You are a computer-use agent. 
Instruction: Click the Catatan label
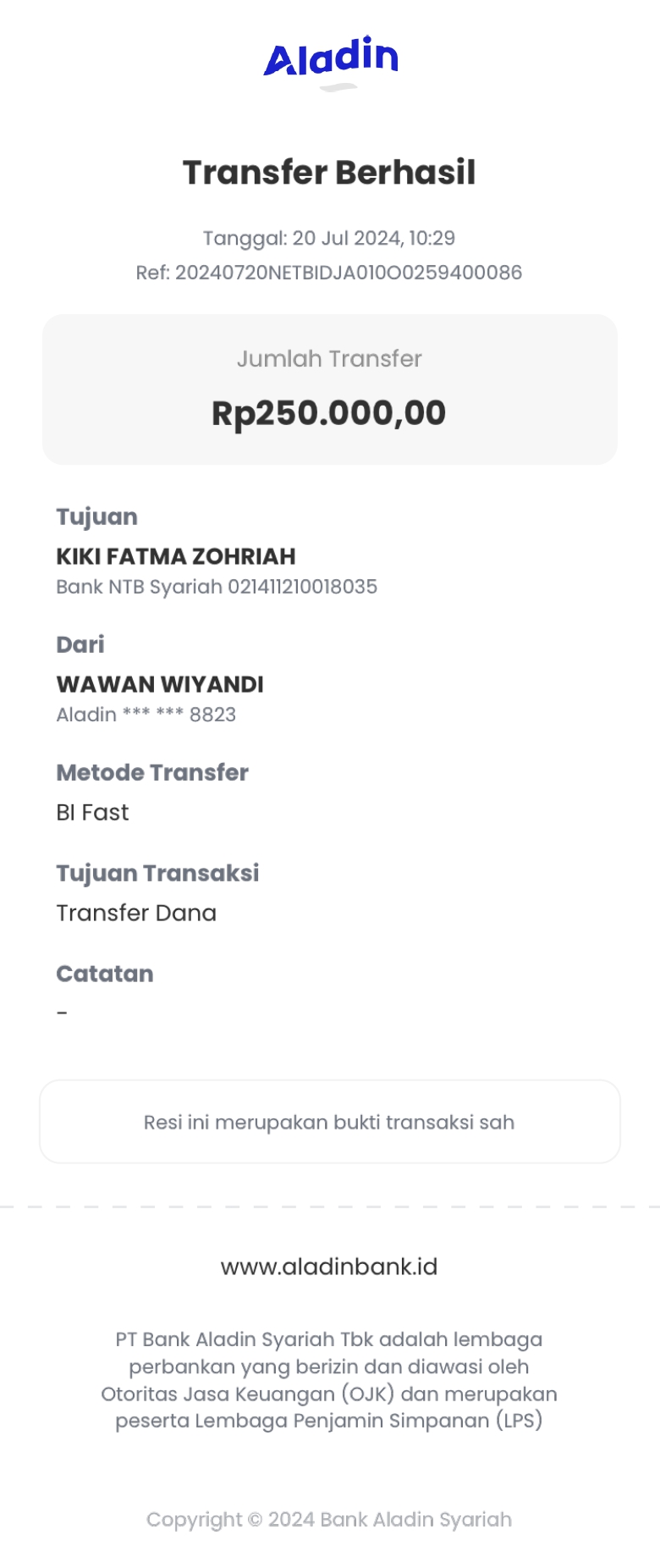pyautogui.click(x=105, y=974)
